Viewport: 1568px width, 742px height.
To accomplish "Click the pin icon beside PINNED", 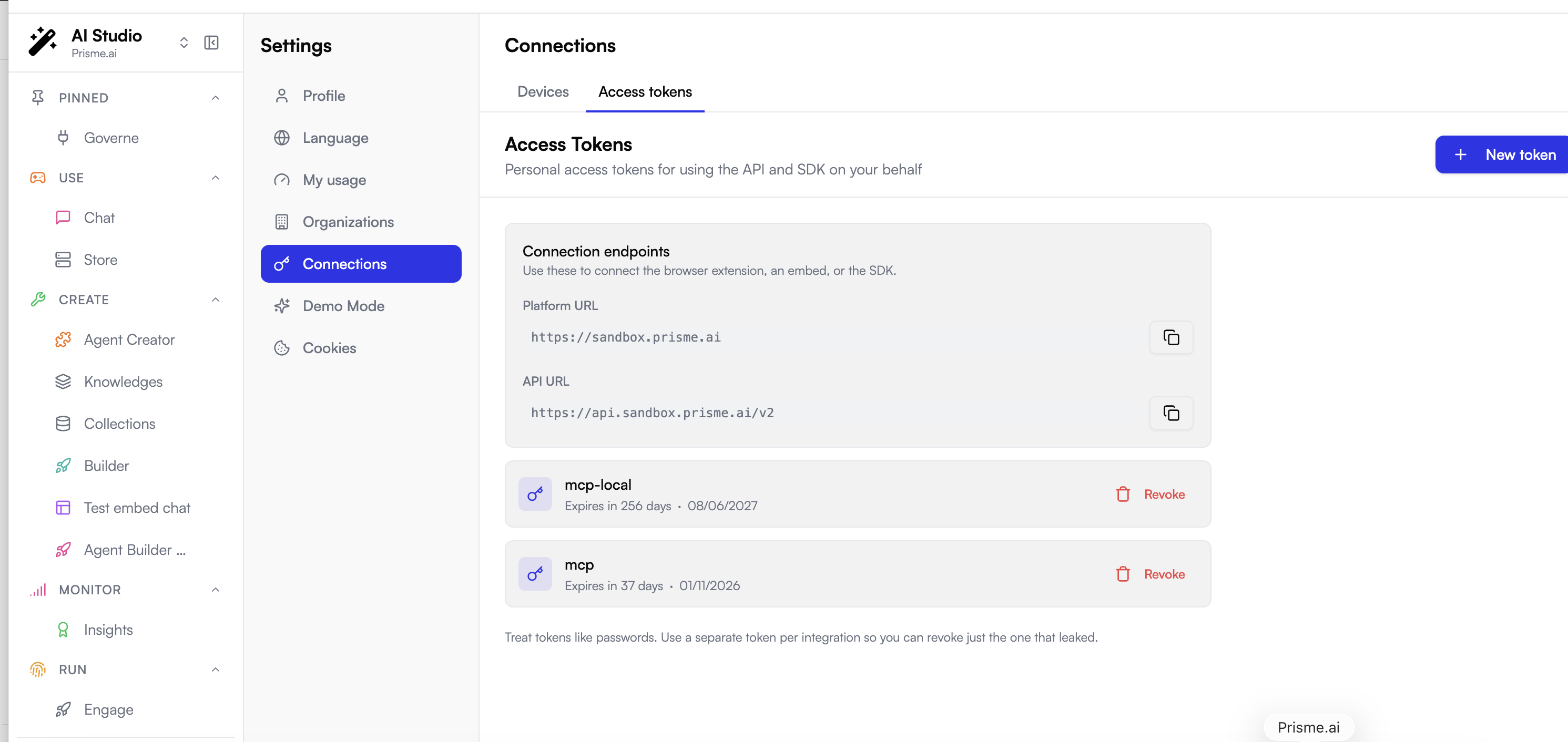I will (x=38, y=98).
